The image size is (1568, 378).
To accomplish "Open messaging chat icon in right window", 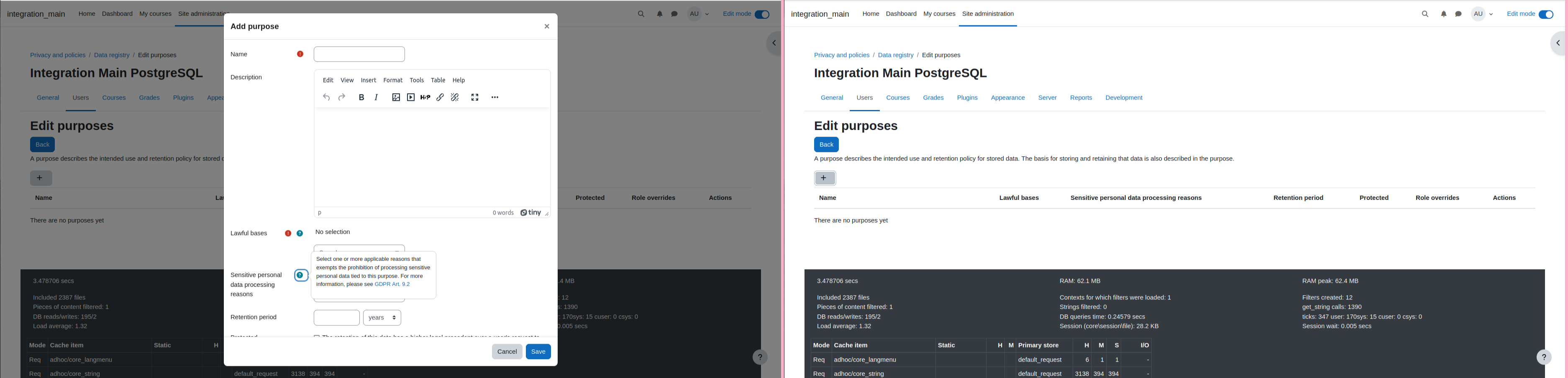I will pyautogui.click(x=1458, y=14).
